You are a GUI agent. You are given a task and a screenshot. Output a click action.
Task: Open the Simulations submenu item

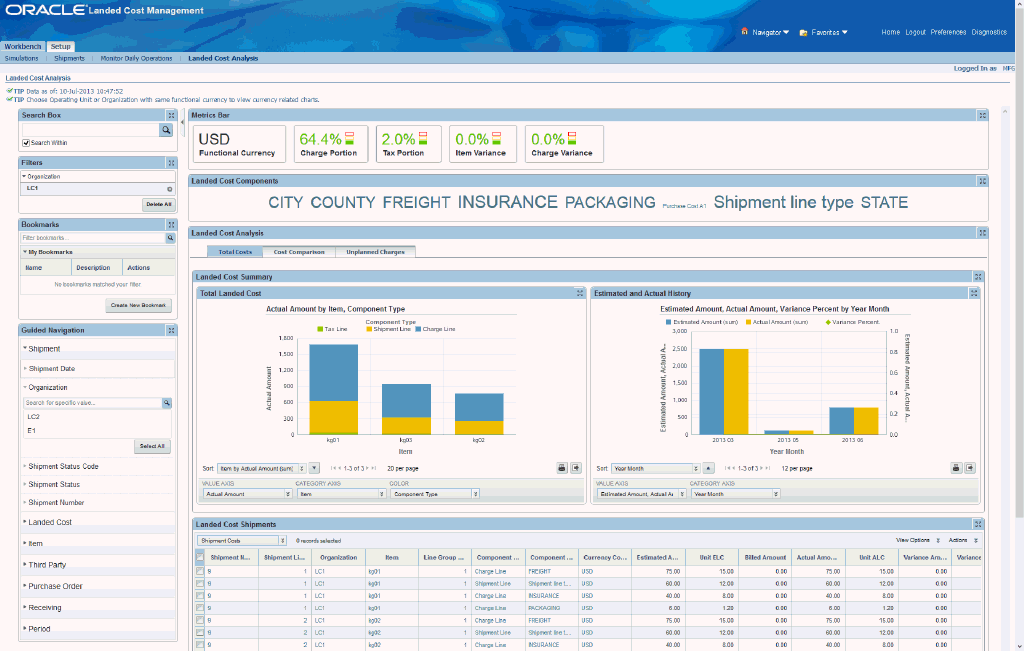click(22, 58)
